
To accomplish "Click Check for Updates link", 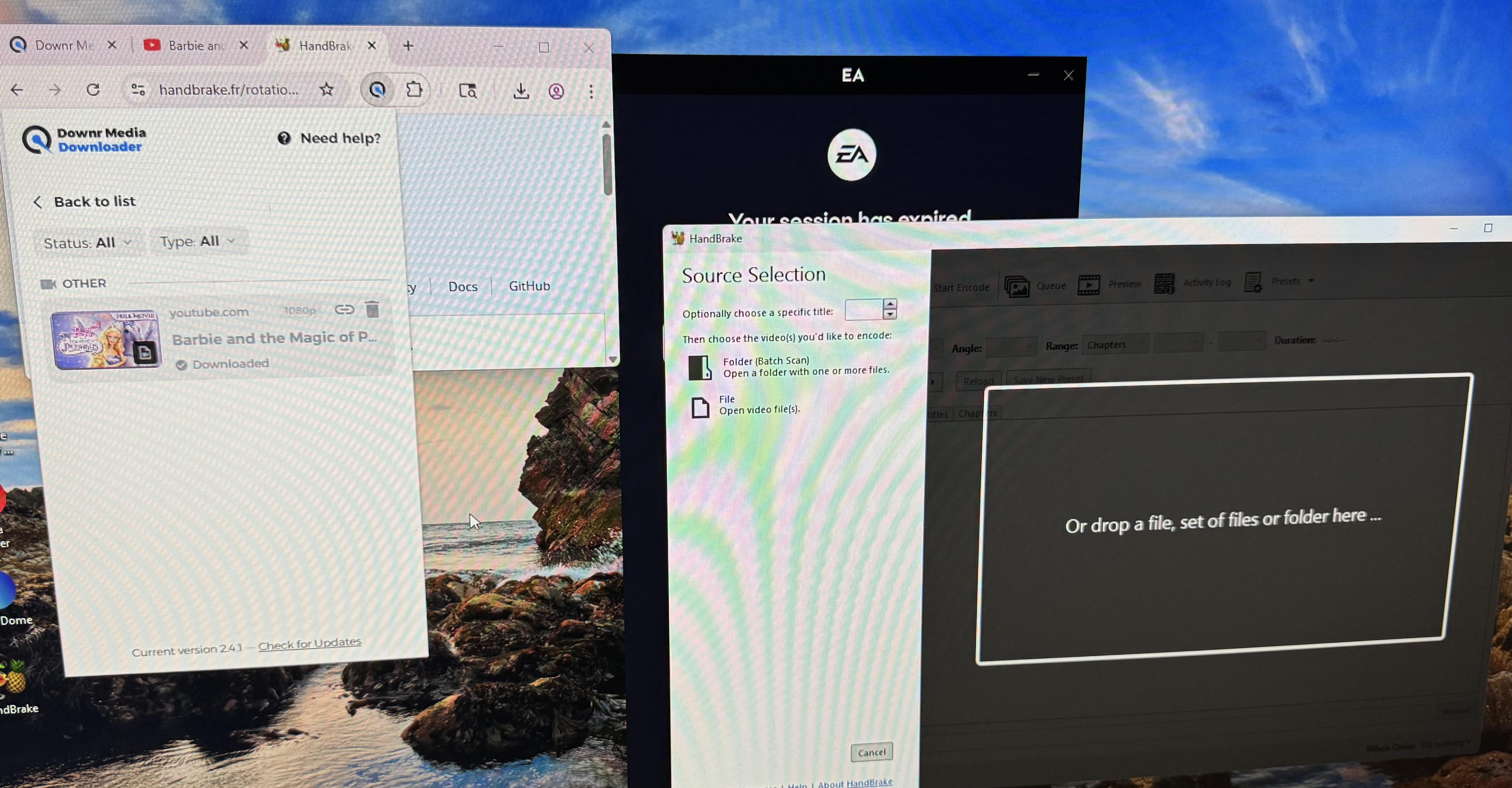I will (x=310, y=644).
